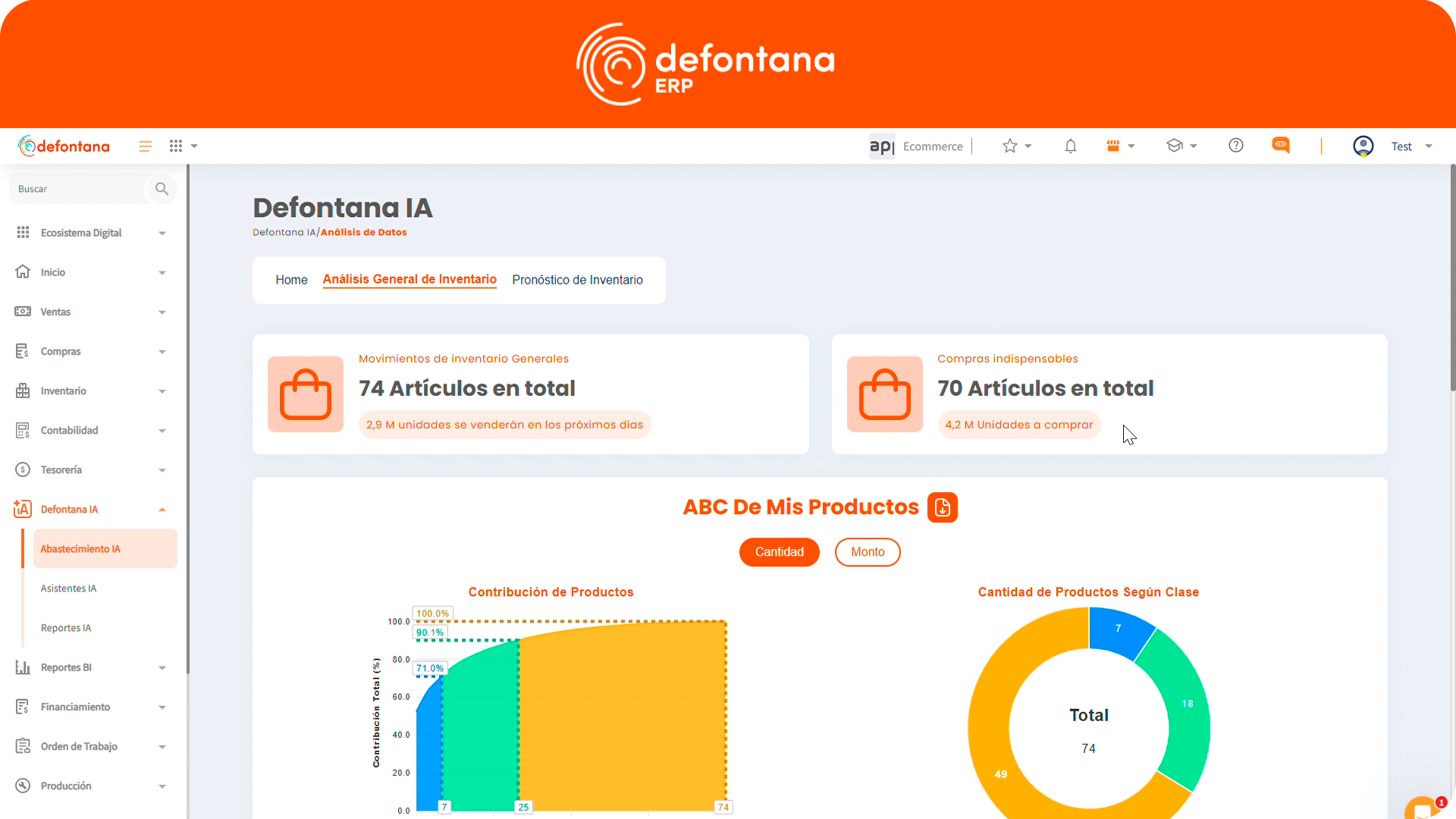Click the Análisis de Datos breadcrumb
Image resolution: width=1456 pixels, height=819 pixels.
tap(364, 232)
